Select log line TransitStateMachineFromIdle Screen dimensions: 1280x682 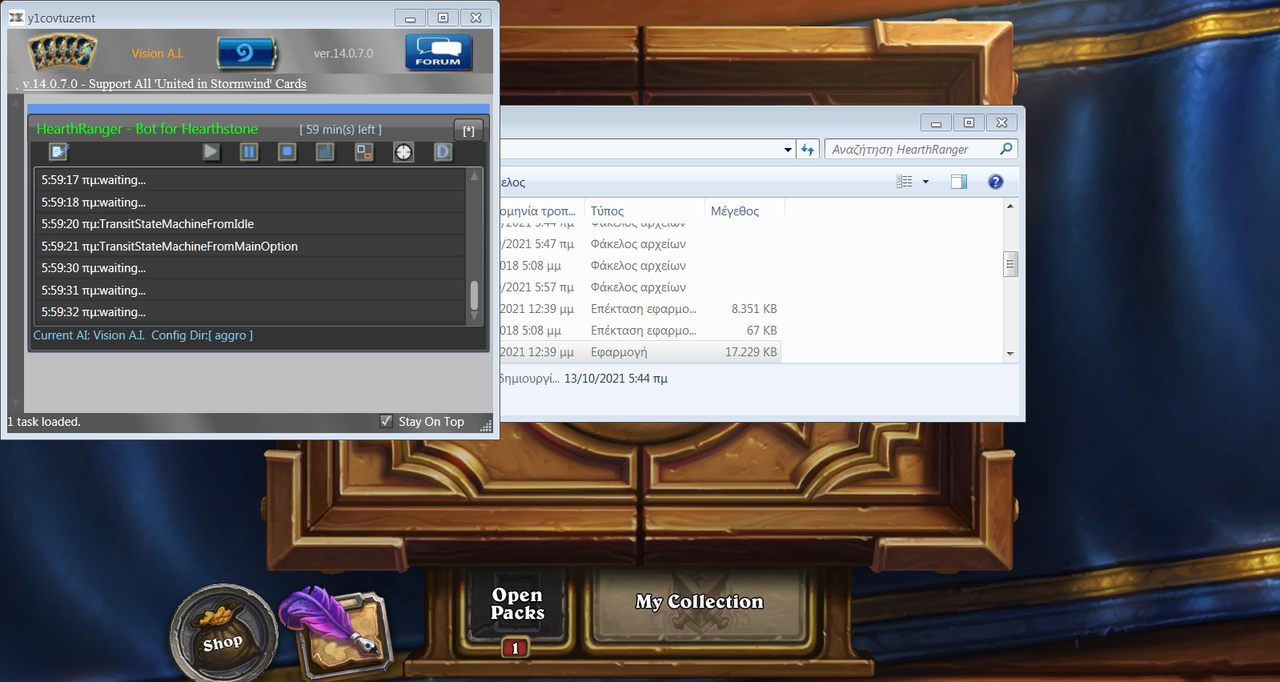(x=250, y=224)
